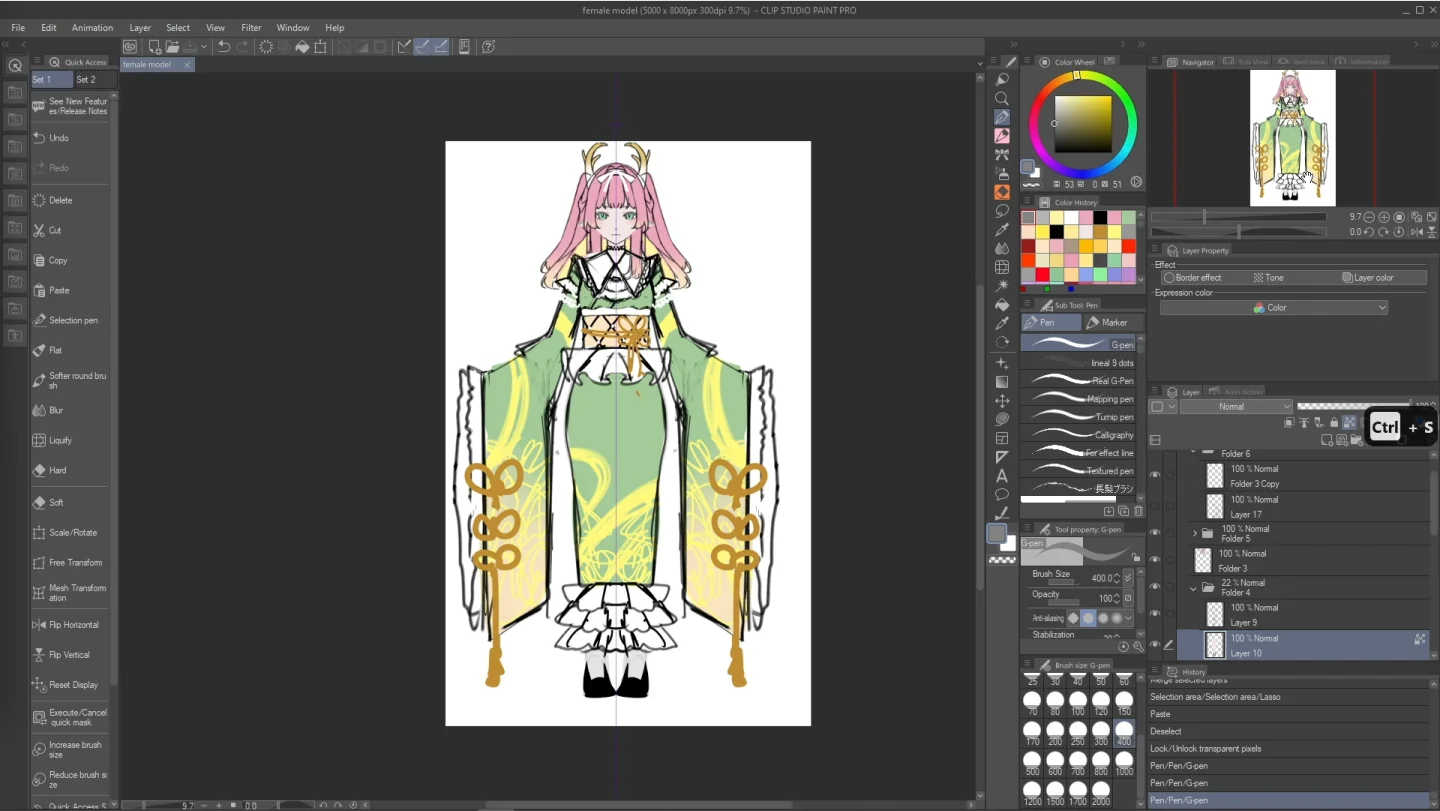
Task: Open the save options dropdown arrow
Action: [x=204, y=47]
